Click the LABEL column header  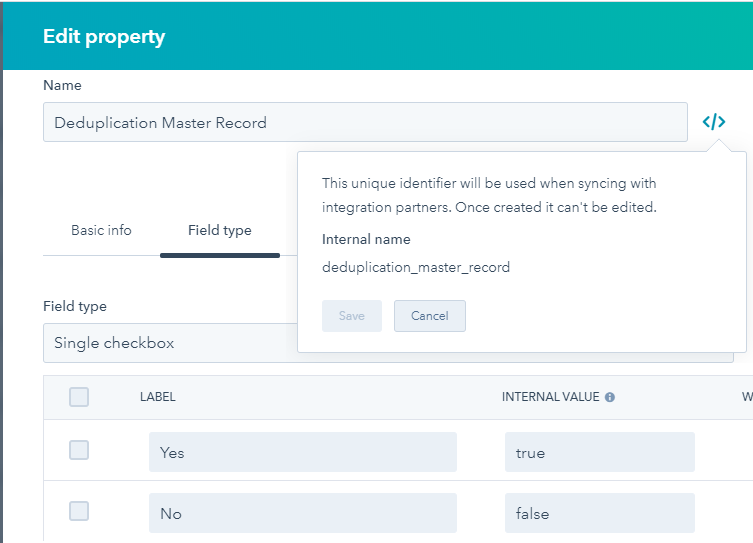(x=158, y=397)
